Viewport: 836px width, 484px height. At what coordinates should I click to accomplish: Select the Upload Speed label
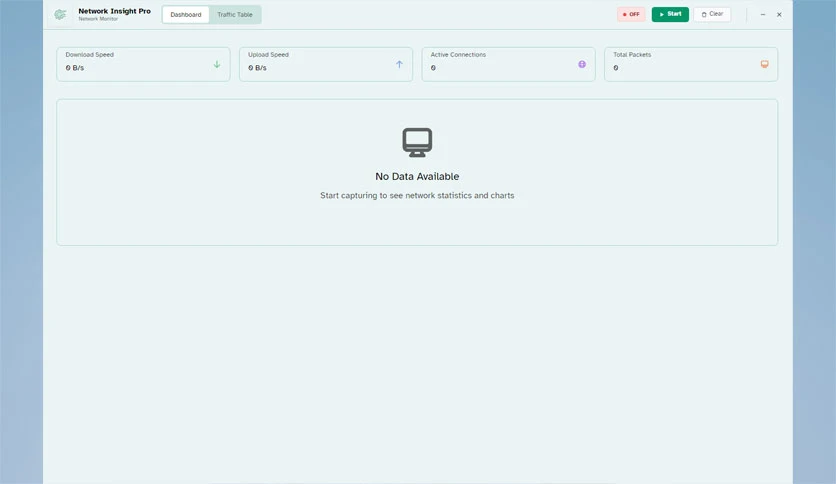(268, 54)
